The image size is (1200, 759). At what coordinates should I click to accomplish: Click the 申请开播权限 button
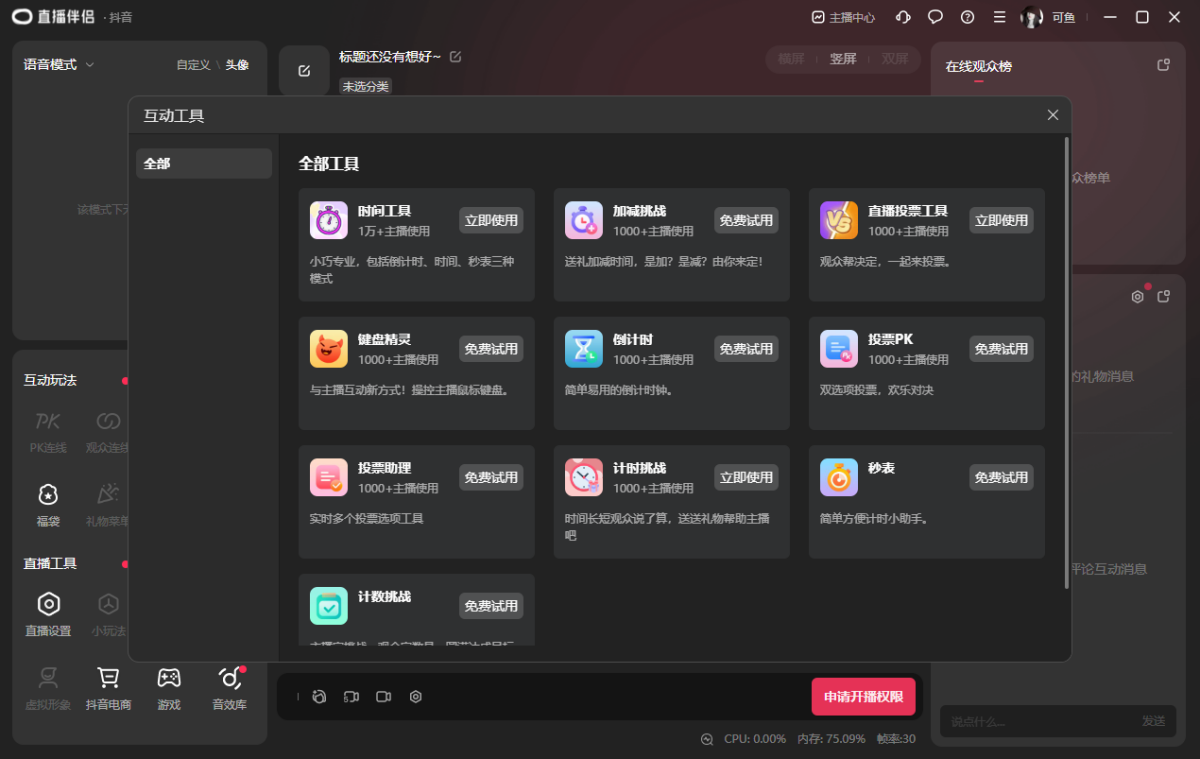[x=863, y=697]
